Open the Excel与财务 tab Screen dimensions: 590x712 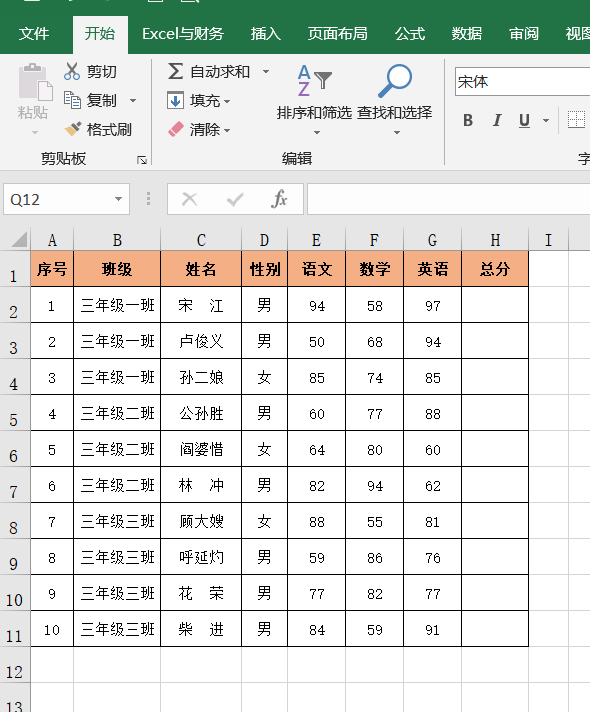click(183, 34)
